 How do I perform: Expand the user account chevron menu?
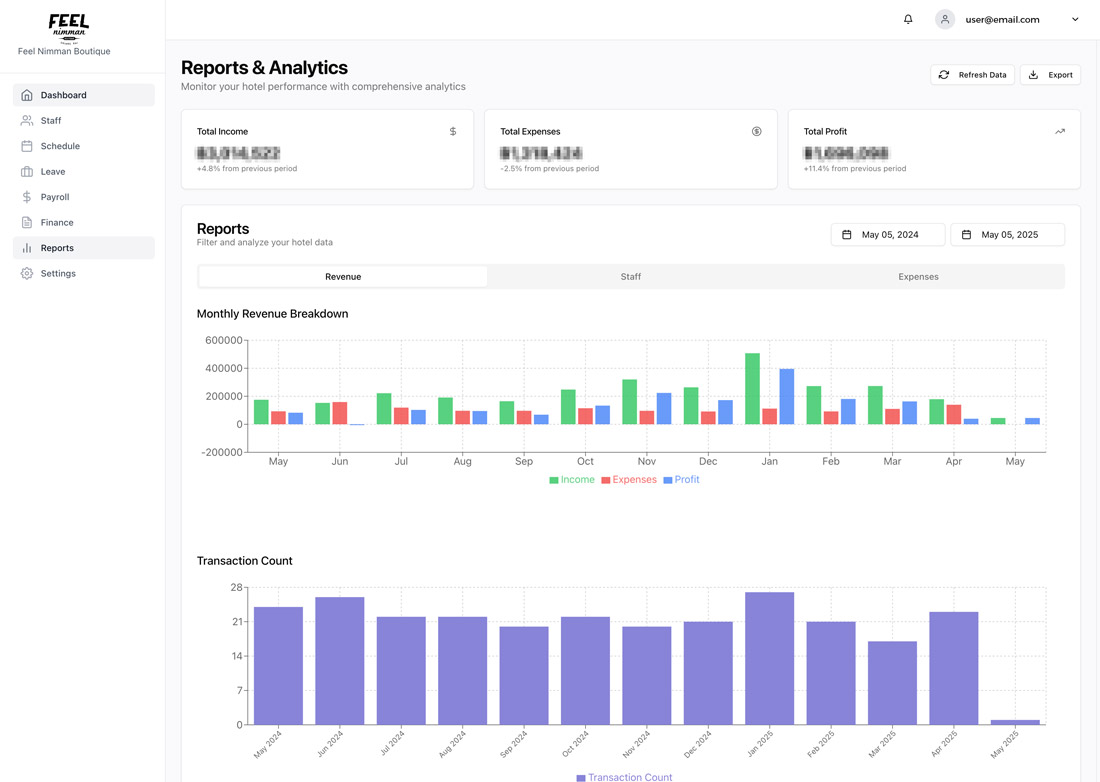pyautogui.click(x=1075, y=18)
